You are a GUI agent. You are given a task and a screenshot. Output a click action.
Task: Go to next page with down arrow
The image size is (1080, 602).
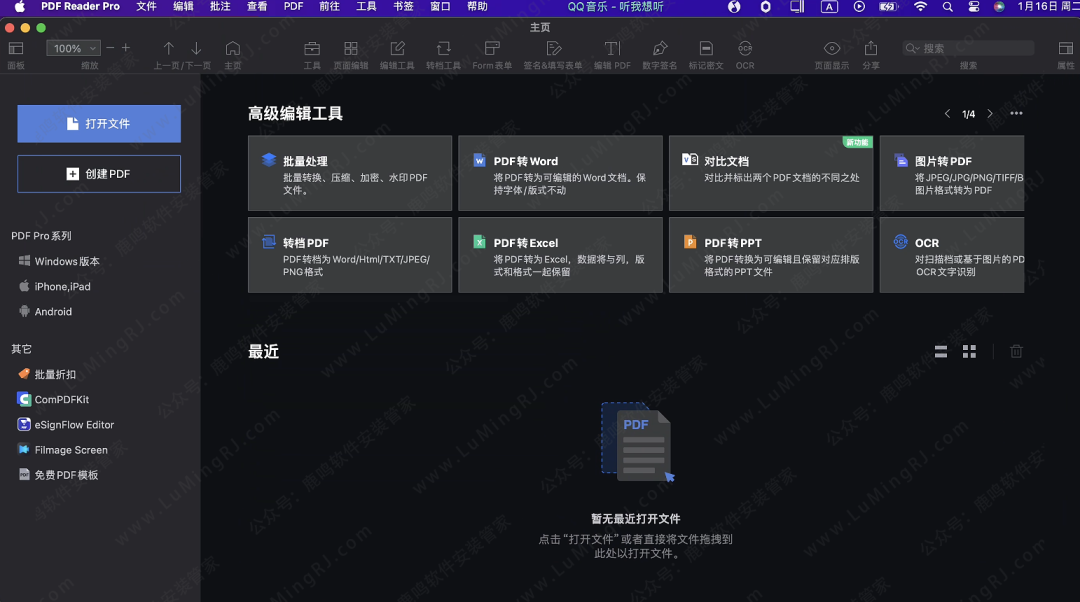(x=196, y=48)
